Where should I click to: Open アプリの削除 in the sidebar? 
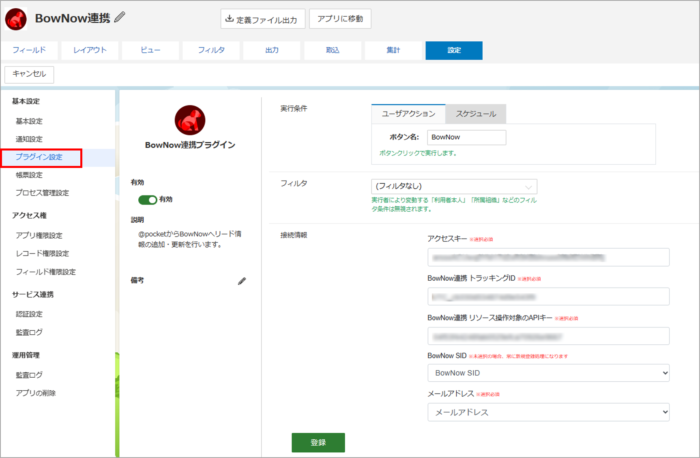pyautogui.click(x=36, y=393)
